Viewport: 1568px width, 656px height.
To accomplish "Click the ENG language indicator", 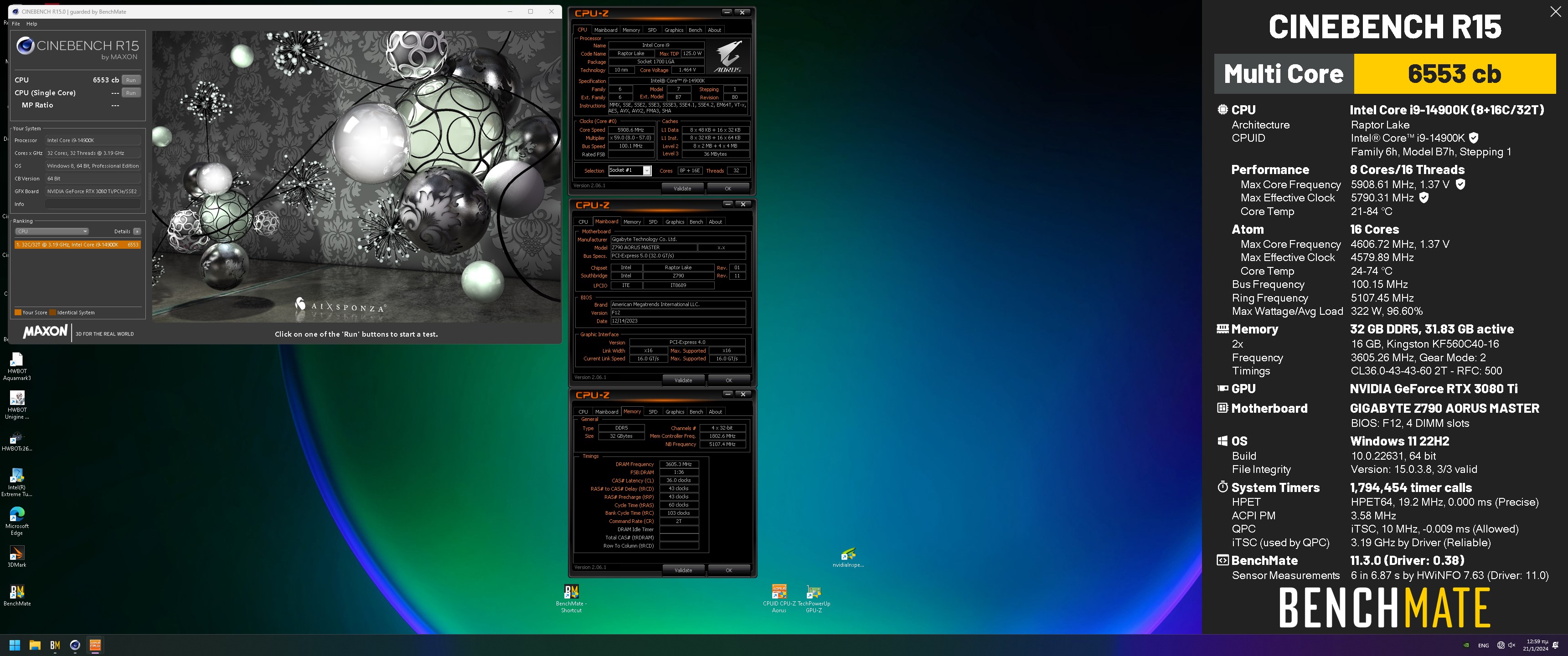I will [x=1483, y=645].
